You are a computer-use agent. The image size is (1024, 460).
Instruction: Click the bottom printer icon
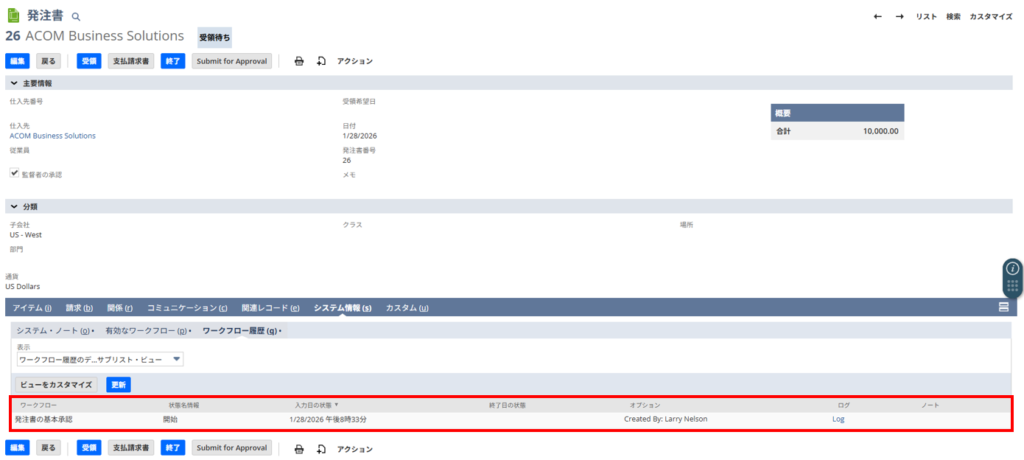(299, 449)
